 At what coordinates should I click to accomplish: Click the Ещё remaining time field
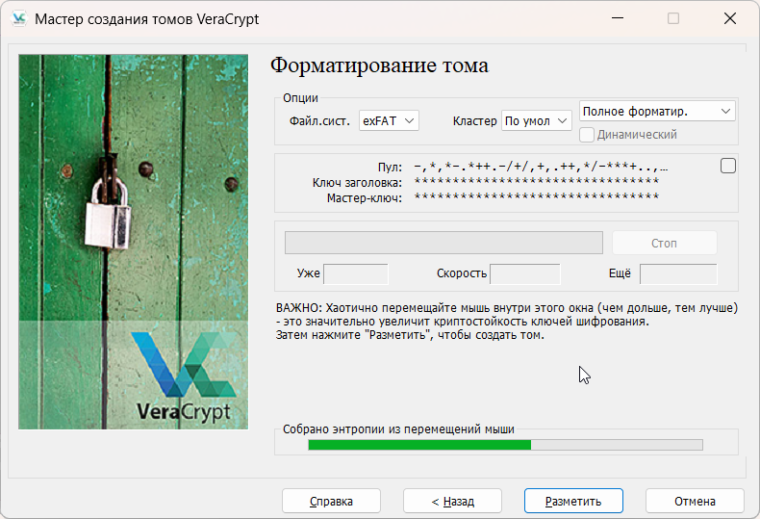click(678, 274)
